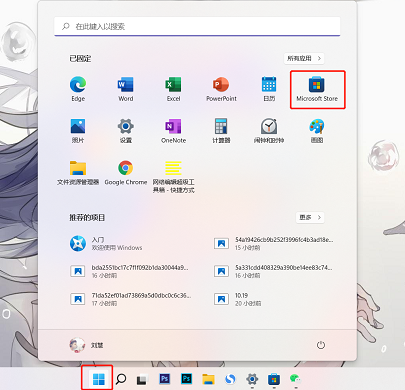The width and height of the screenshot is (405, 390).
Task: Click the Start menu search box
Action: click(197, 26)
